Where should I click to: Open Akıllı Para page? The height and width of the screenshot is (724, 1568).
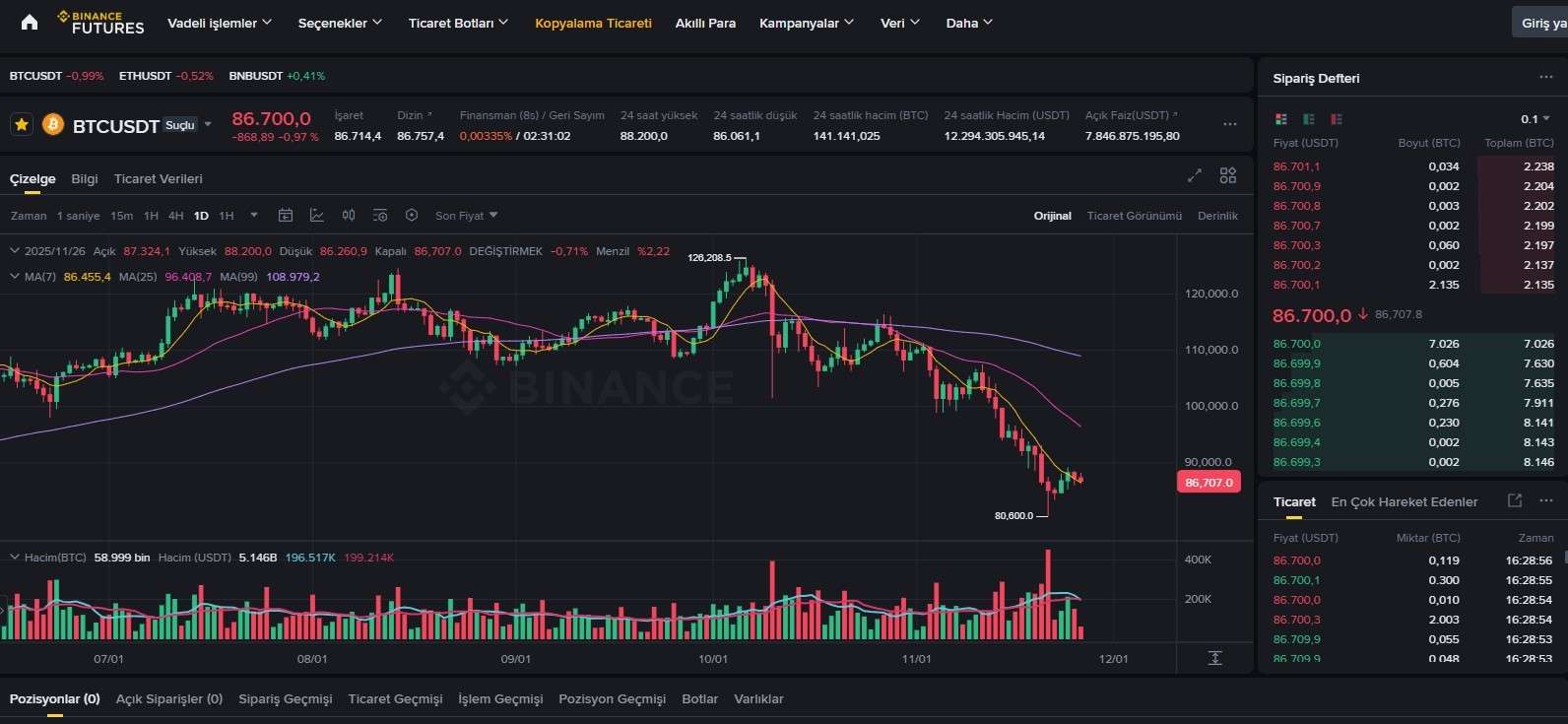[x=705, y=23]
